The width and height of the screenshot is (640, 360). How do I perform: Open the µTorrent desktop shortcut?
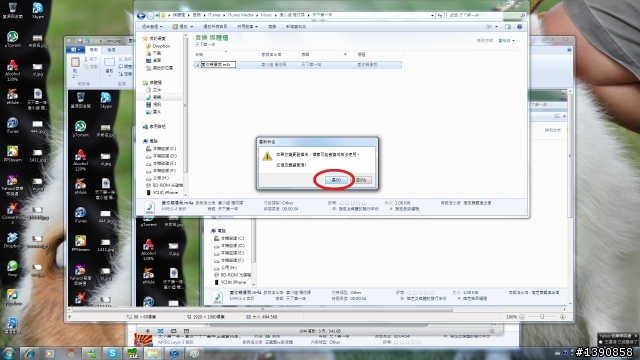click(x=12, y=39)
